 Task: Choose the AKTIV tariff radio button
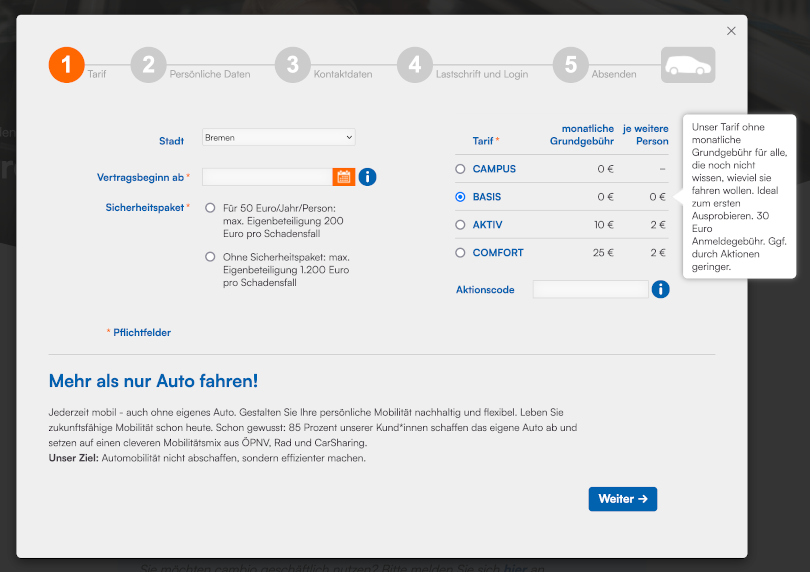coord(460,225)
